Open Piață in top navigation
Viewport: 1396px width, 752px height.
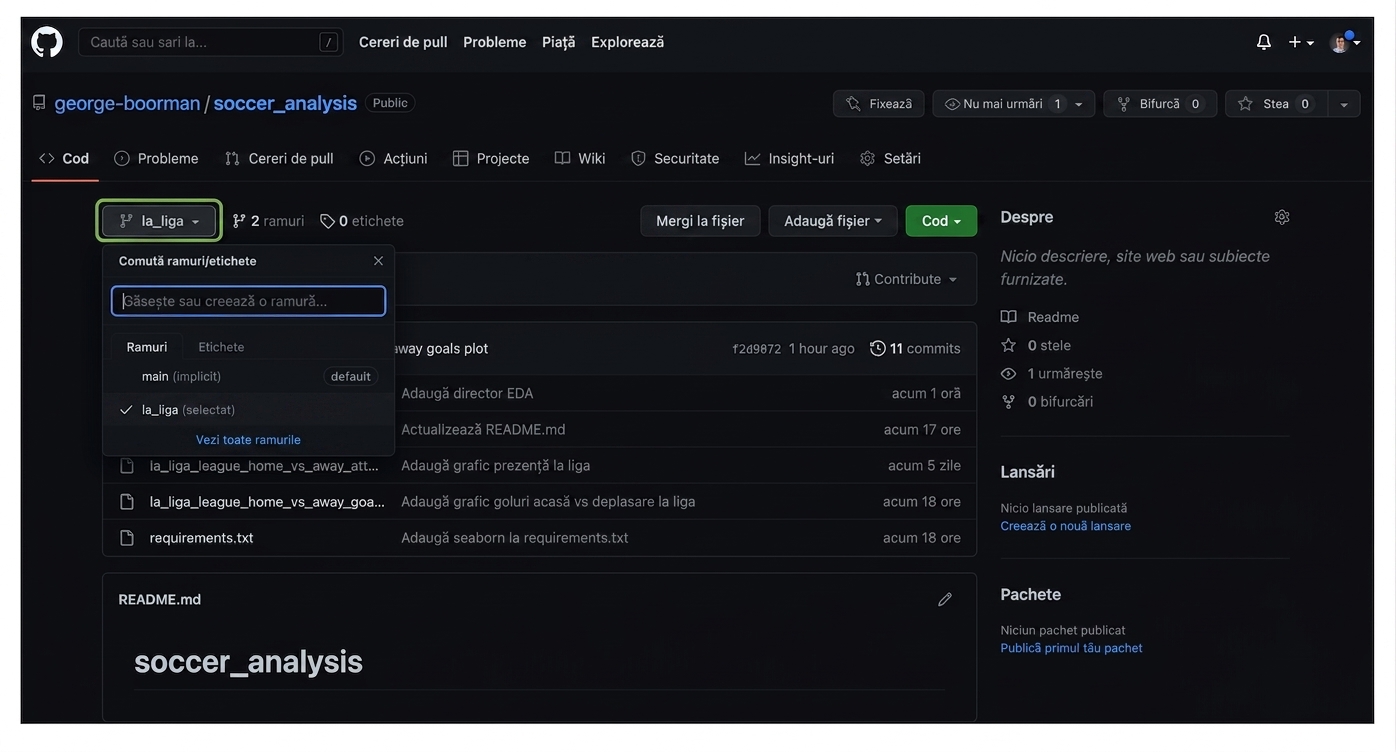click(559, 42)
